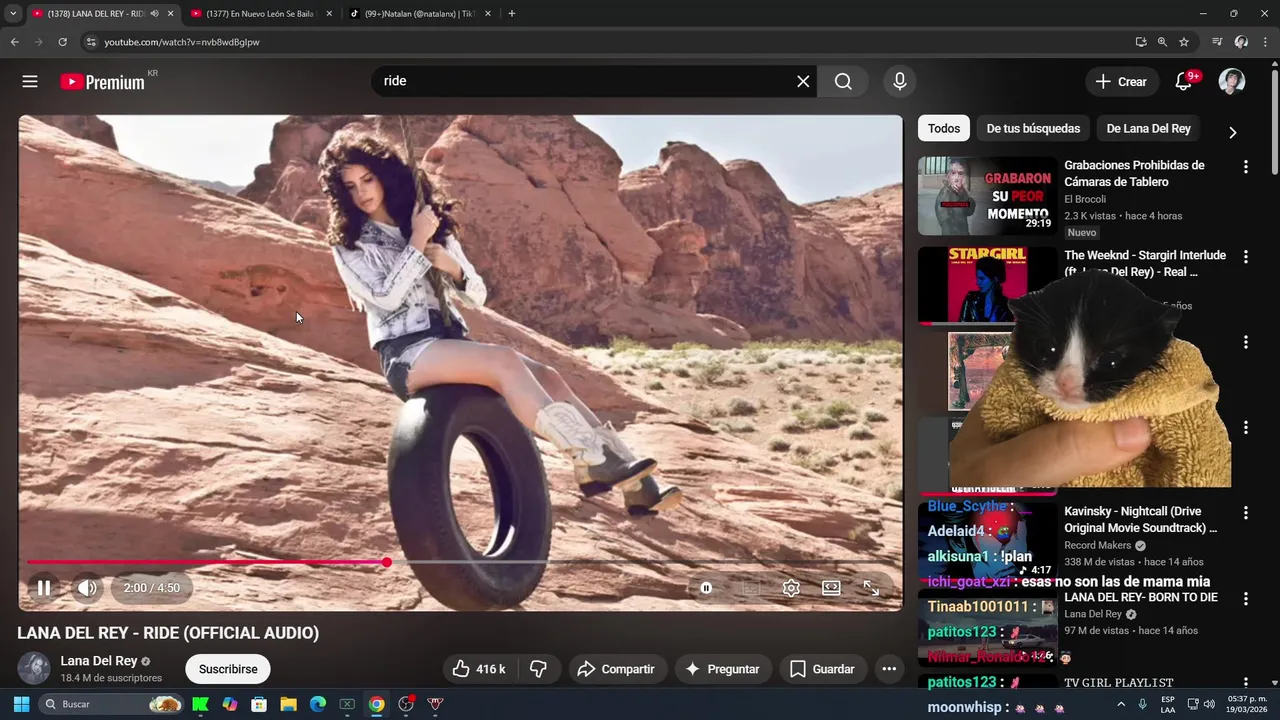The image size is (1280, 720).
Task: Open video player settings gear
Action: coord(791,588)
